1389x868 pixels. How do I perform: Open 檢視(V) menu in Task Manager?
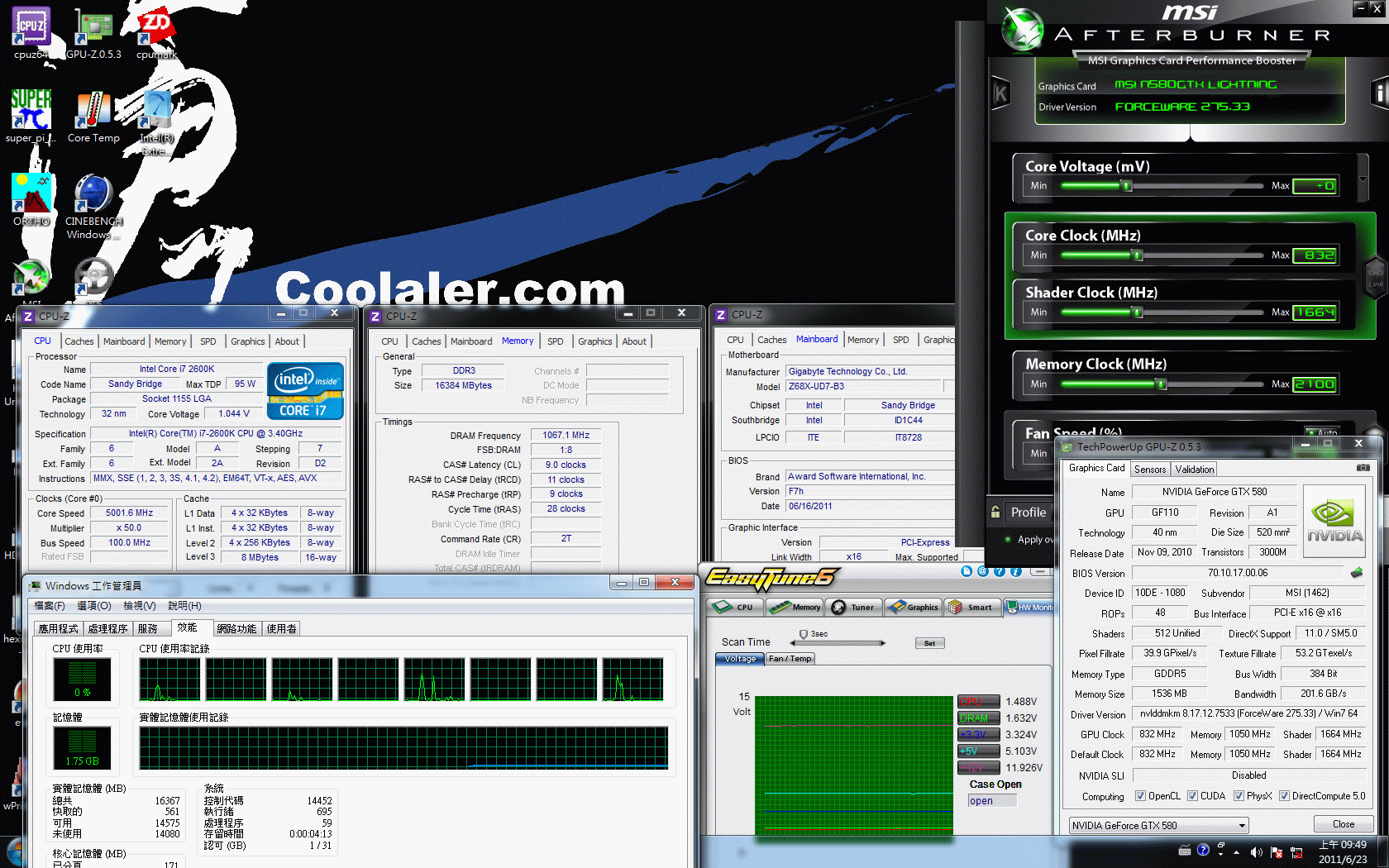pos(139,606)
